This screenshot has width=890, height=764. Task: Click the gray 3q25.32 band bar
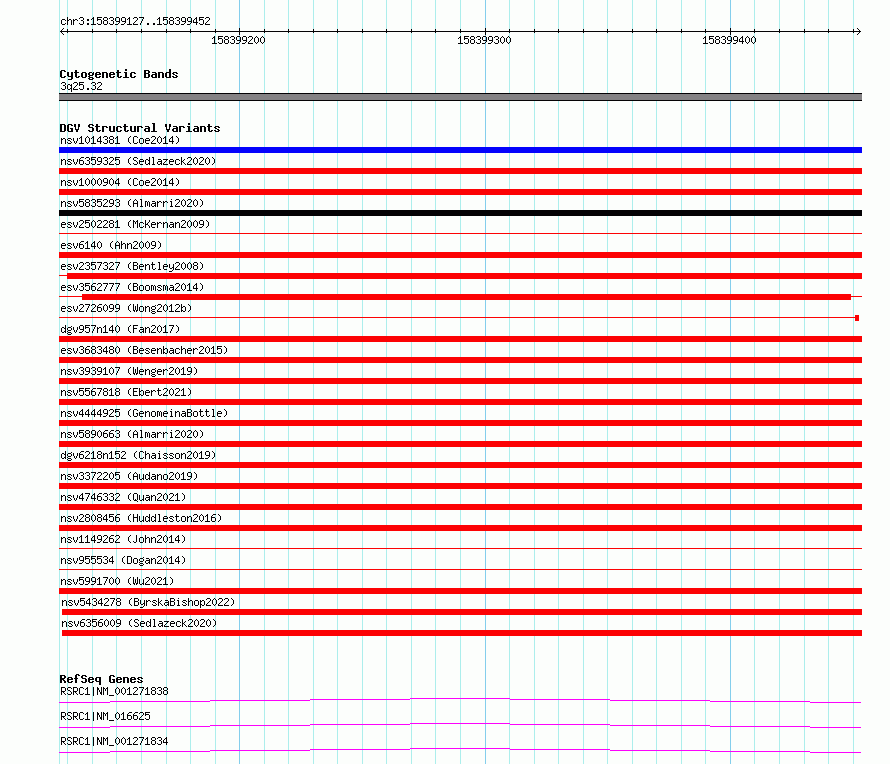[460, 97]
